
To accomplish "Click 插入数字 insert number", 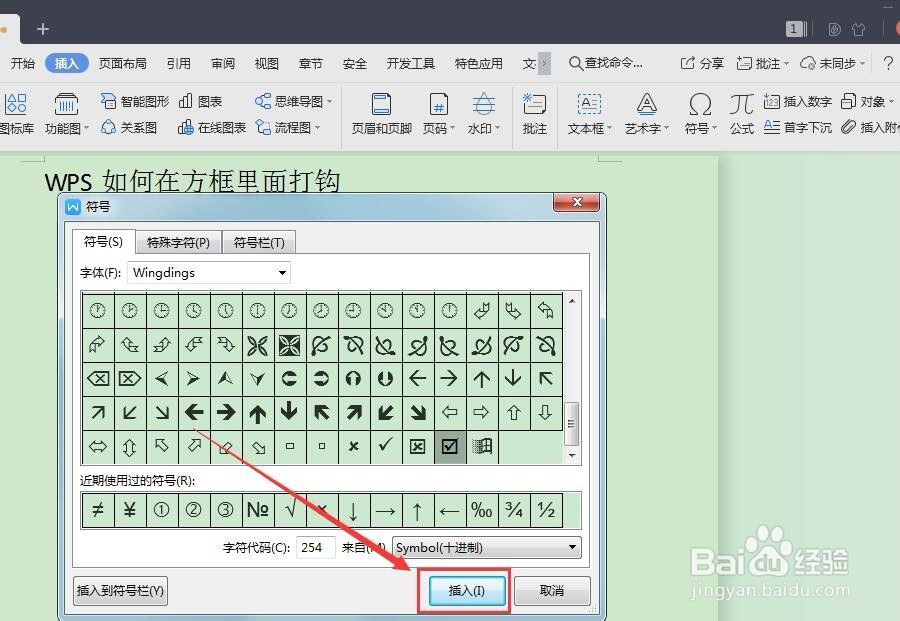I will [x=798, y=102].
